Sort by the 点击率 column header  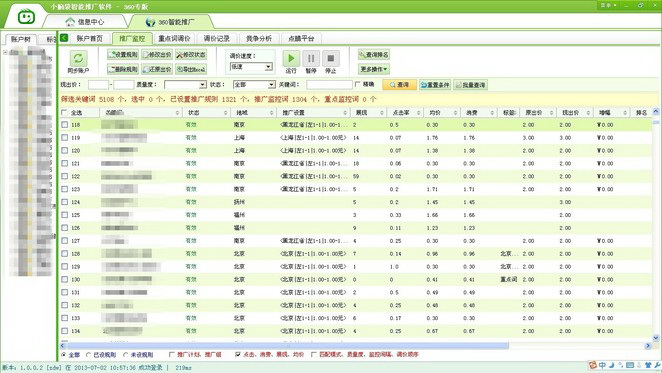(405, 113)
